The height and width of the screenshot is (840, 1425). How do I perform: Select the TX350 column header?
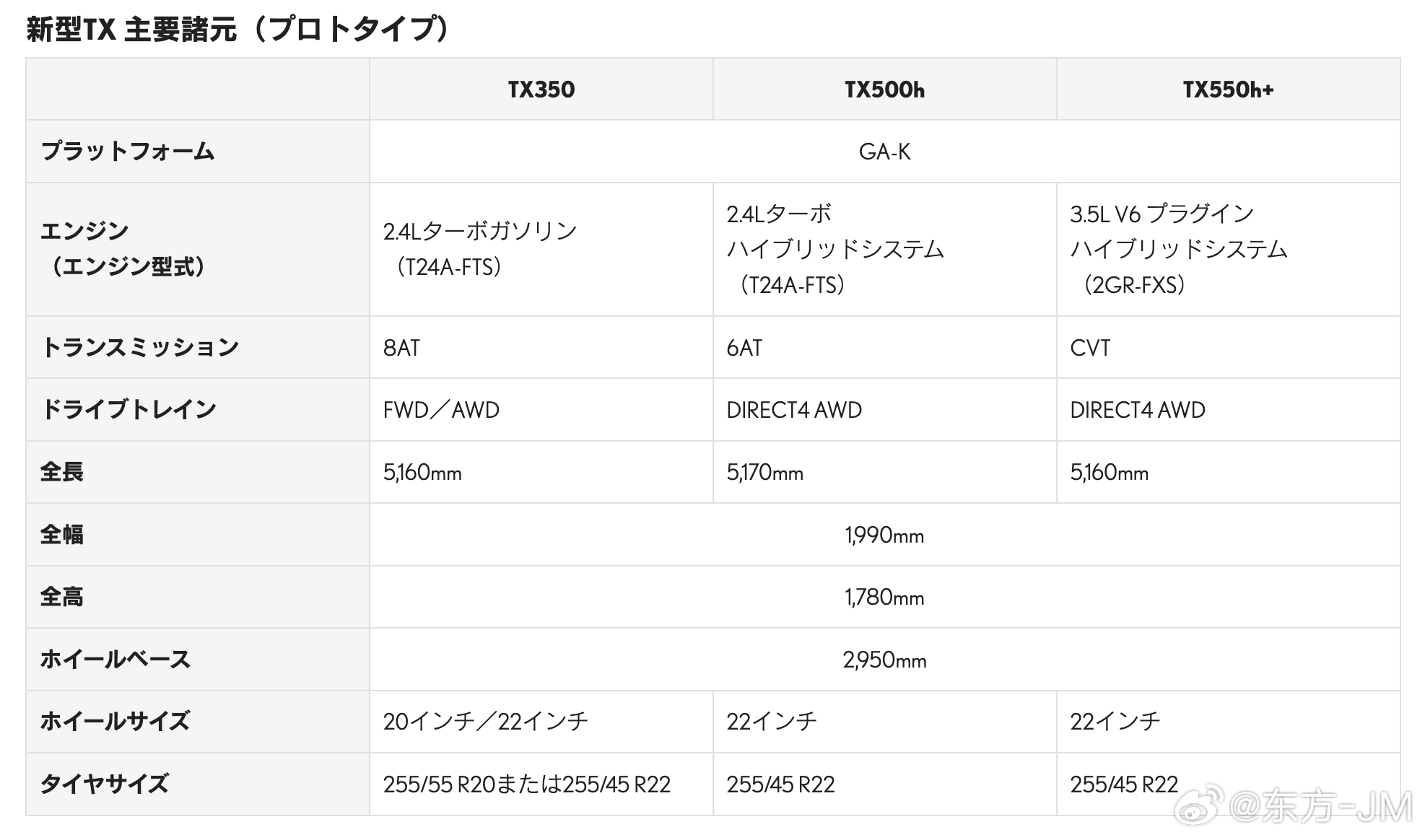(x=541, y=89)
